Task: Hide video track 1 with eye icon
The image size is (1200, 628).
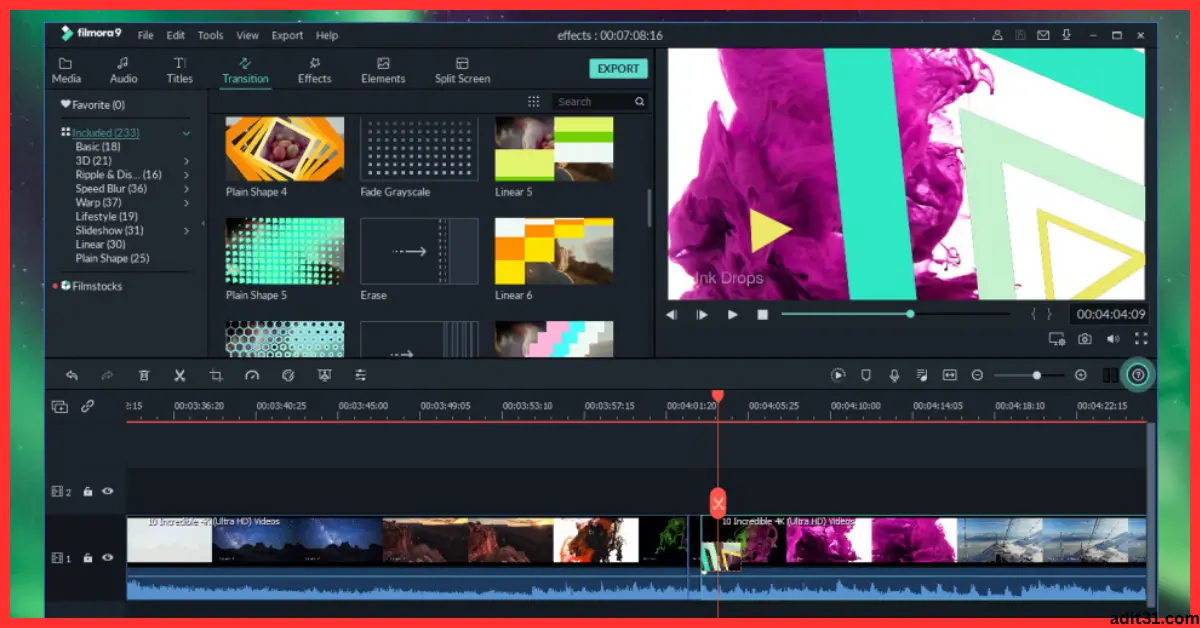Action: coord(107,557)
